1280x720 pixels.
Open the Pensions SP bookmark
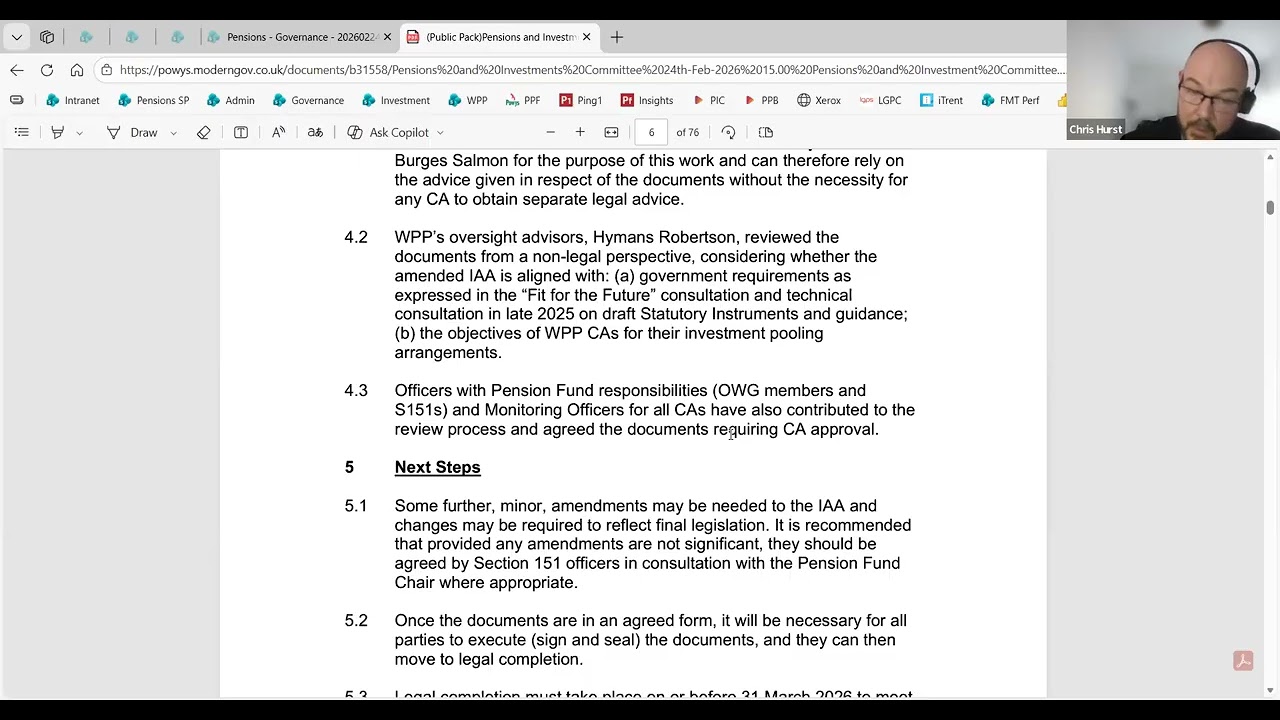click(x=153, y=100)
